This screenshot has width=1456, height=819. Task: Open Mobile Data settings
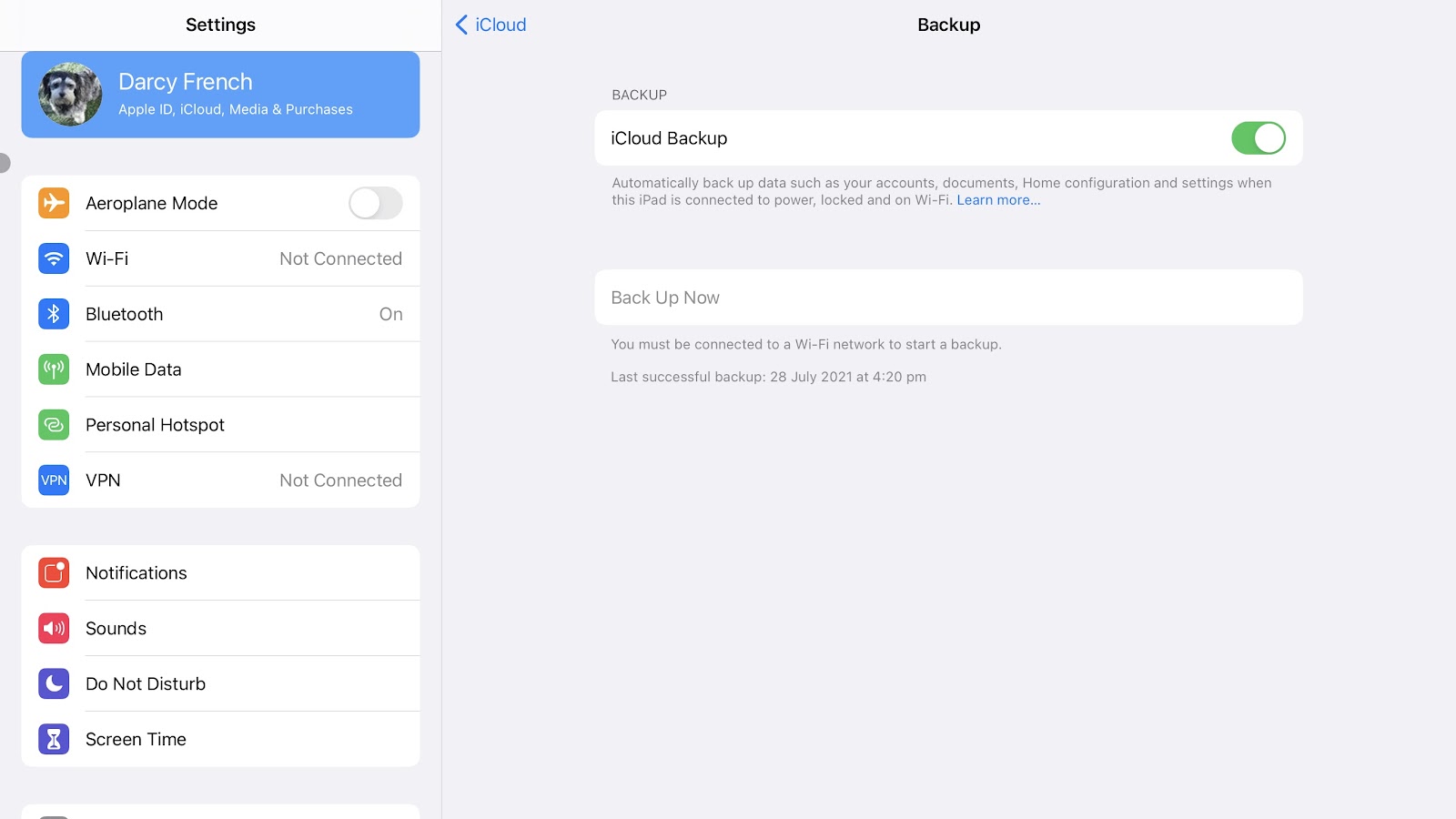(x=220, y=369)
